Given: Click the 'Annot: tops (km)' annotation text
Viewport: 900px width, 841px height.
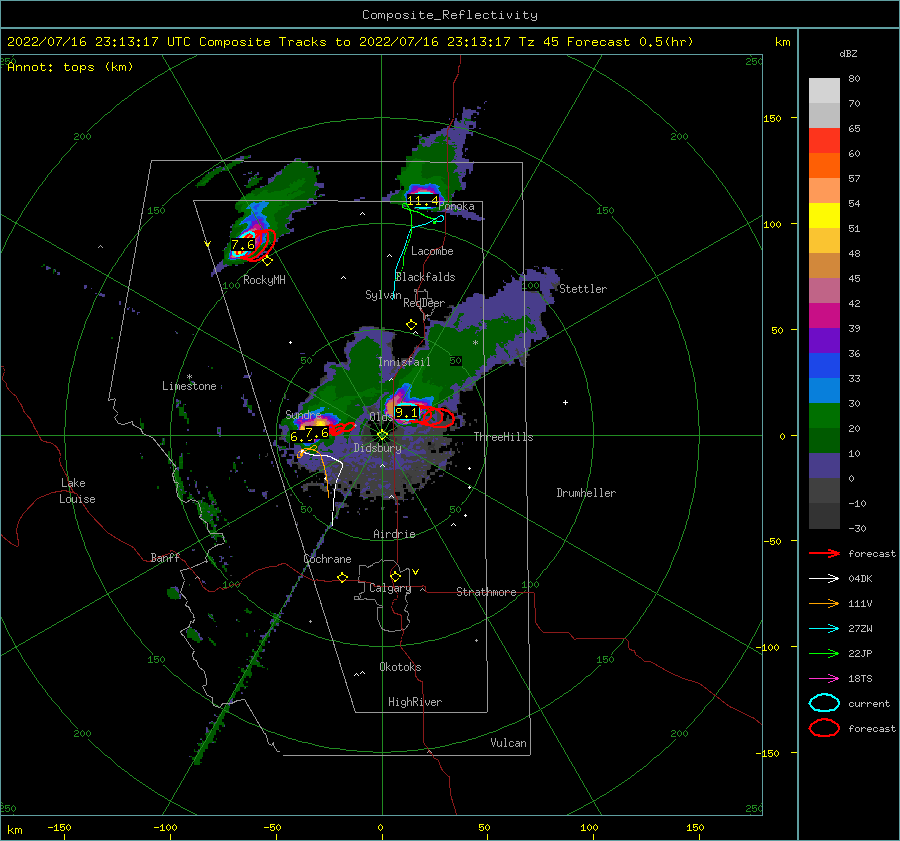Looking at the screenshot, I should [x=70, y=67].
